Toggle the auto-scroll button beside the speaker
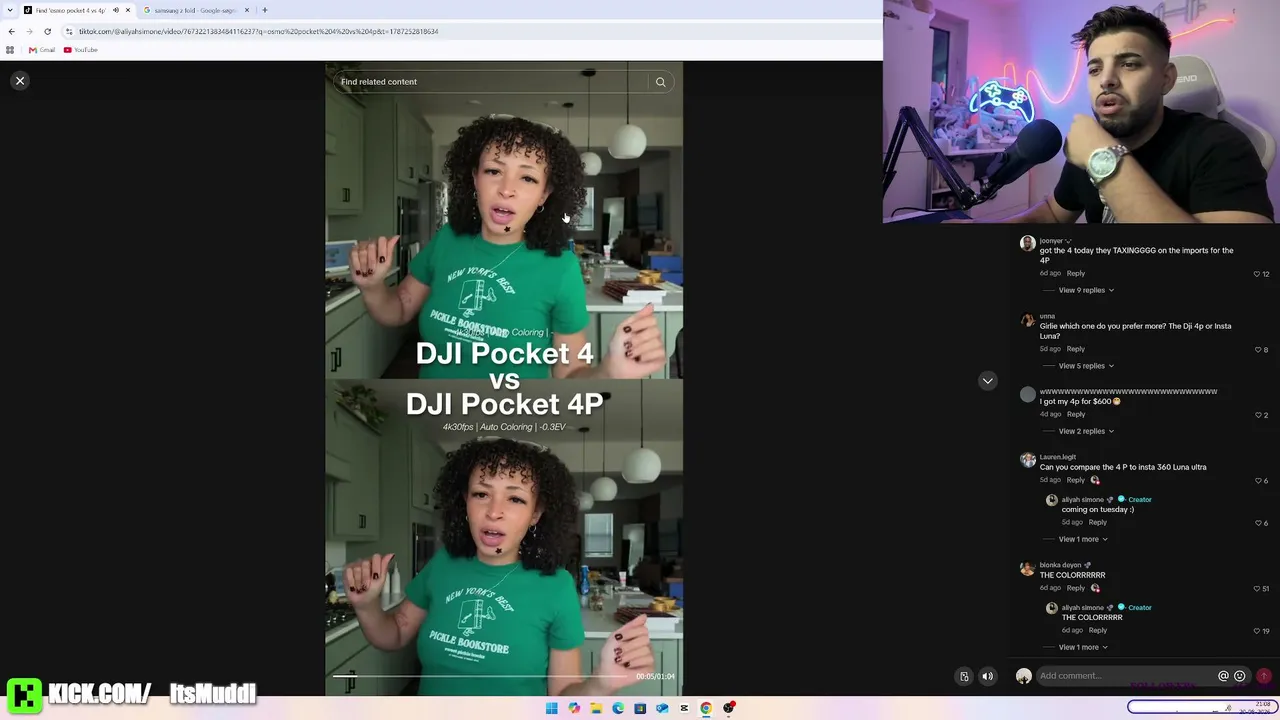 (x=964, y=676)
